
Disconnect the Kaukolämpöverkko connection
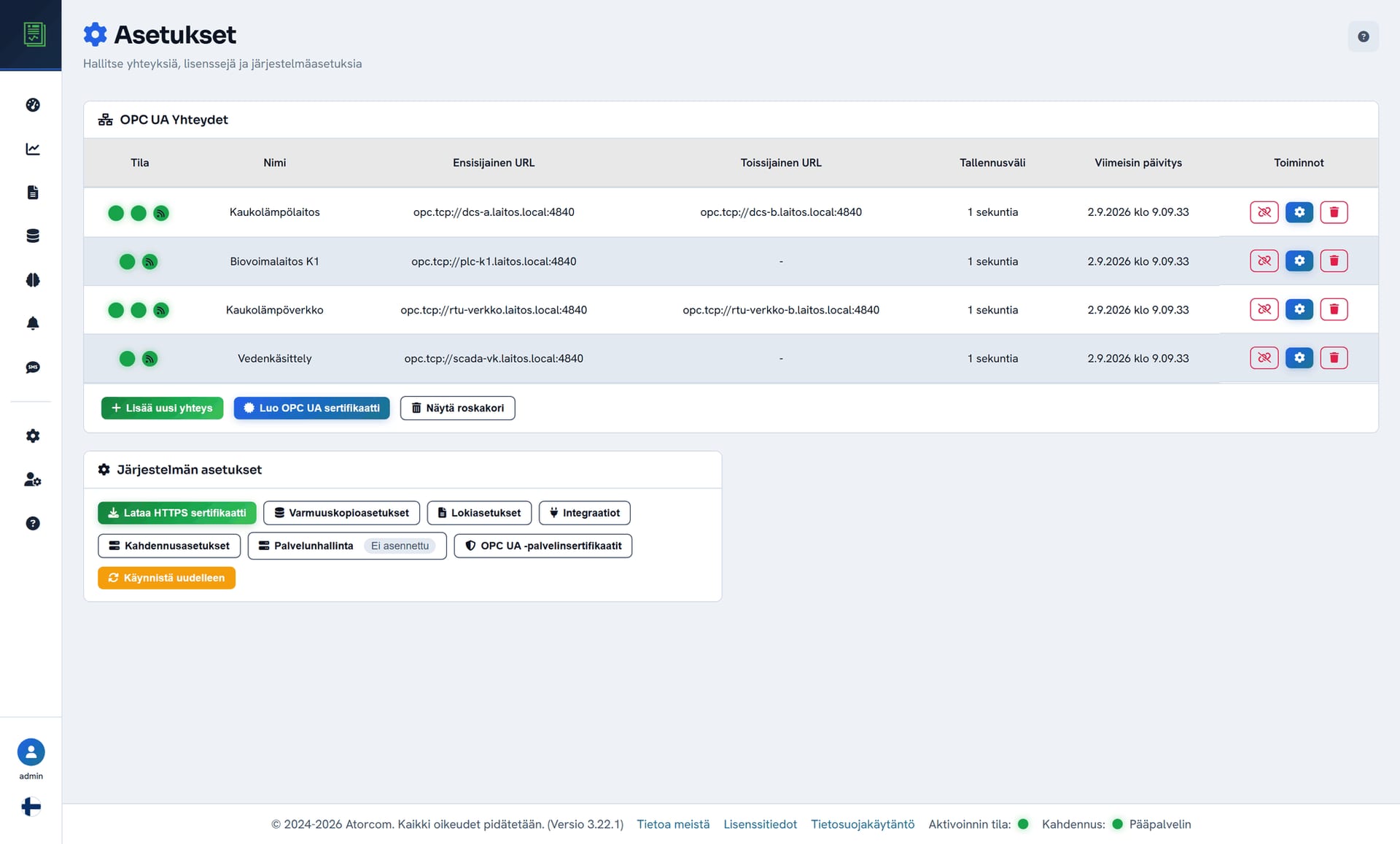(x=1264, y=309)
